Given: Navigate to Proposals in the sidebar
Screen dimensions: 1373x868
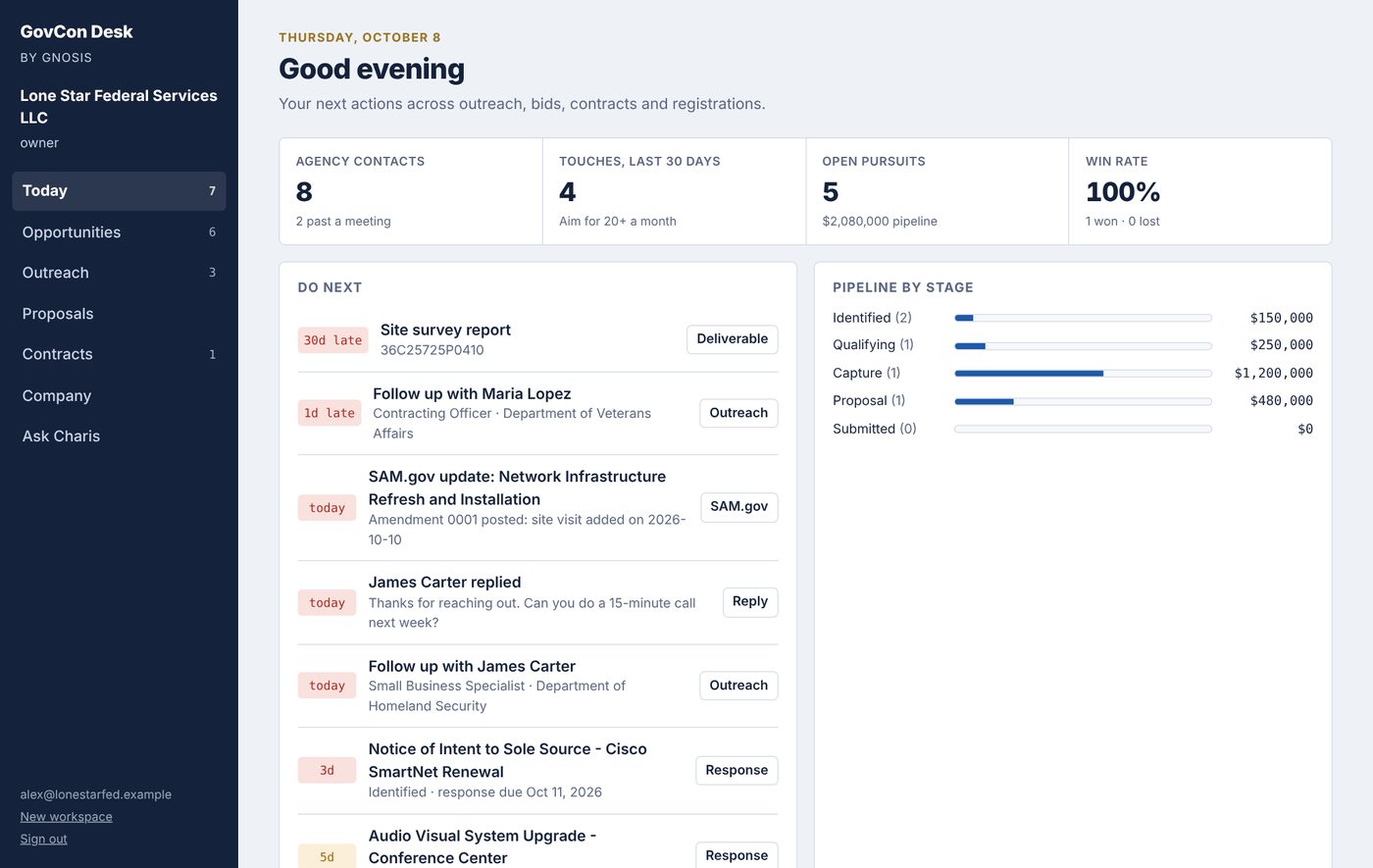Looking at the screenshot, I should click(119, 314).
